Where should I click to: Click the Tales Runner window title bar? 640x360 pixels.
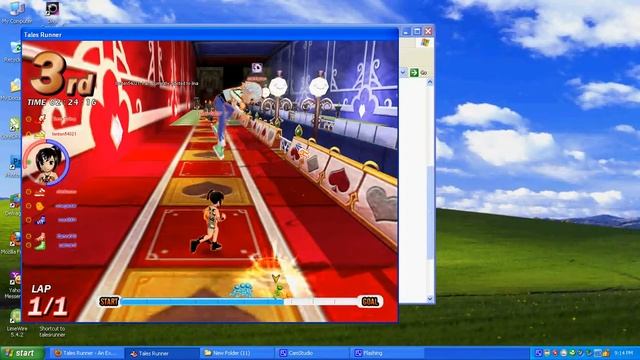tap(210, 35)
